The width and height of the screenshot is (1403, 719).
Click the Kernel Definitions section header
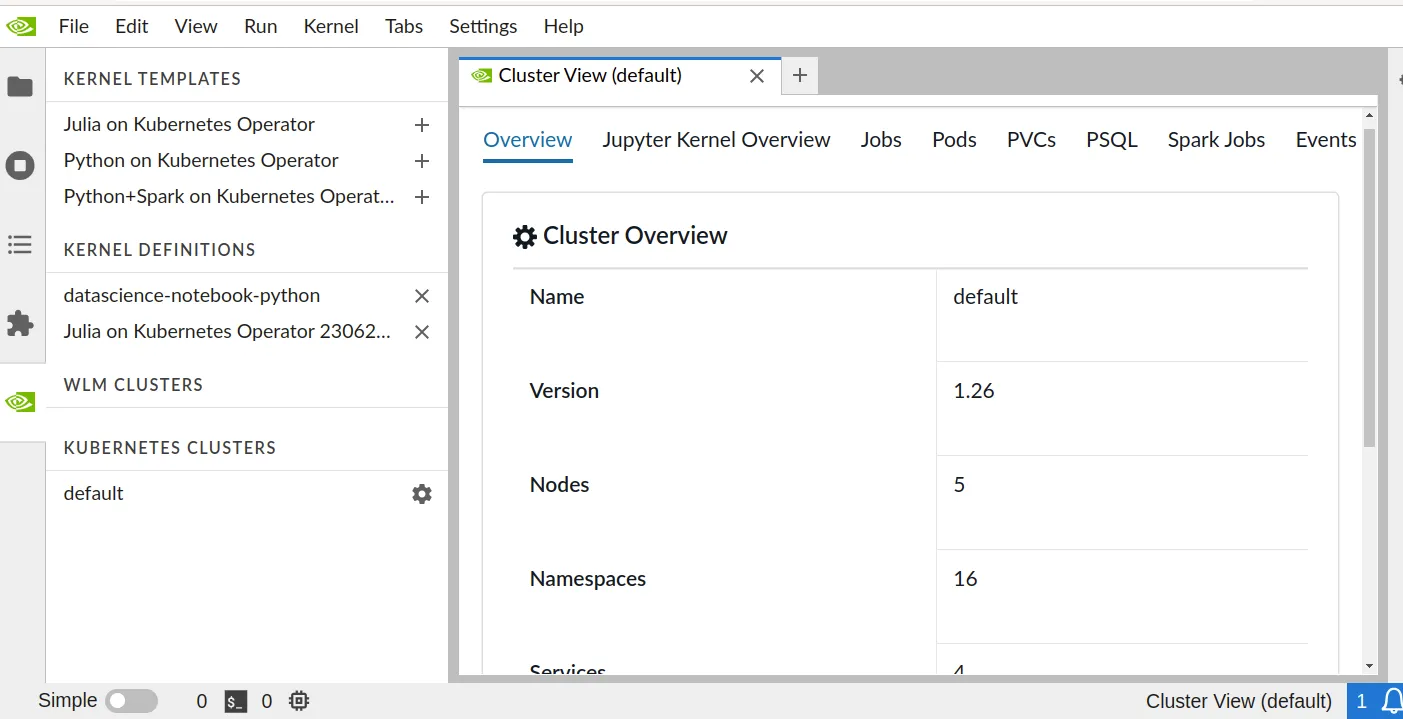(159, 250)
